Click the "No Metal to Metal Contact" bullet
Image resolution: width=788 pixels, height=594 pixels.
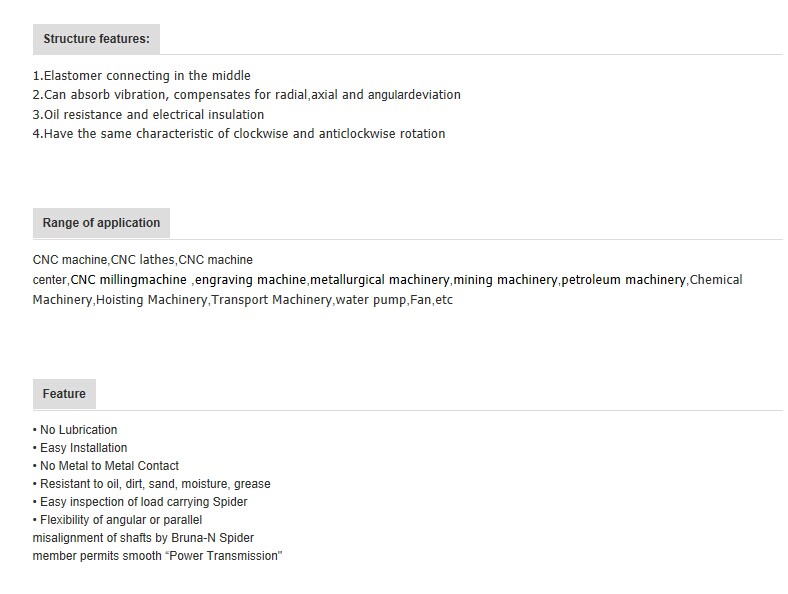[x=106, y=466]
